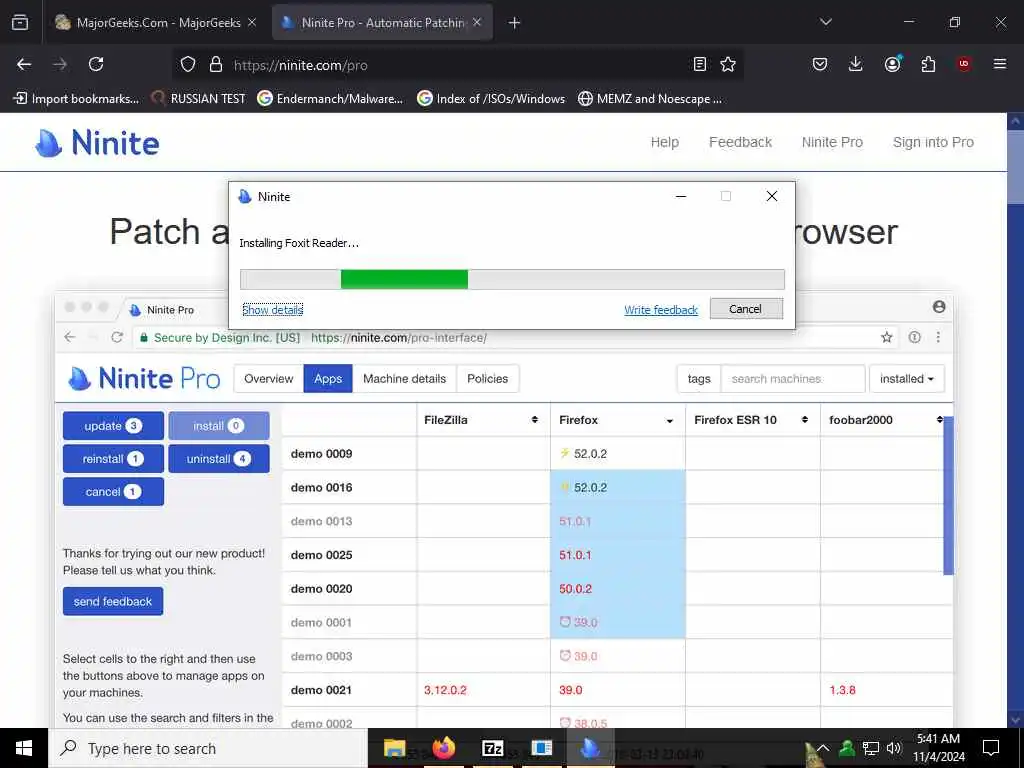Show hidden system tray icons chevron
Screen dimensions: 1024x768
click(824, 748)
